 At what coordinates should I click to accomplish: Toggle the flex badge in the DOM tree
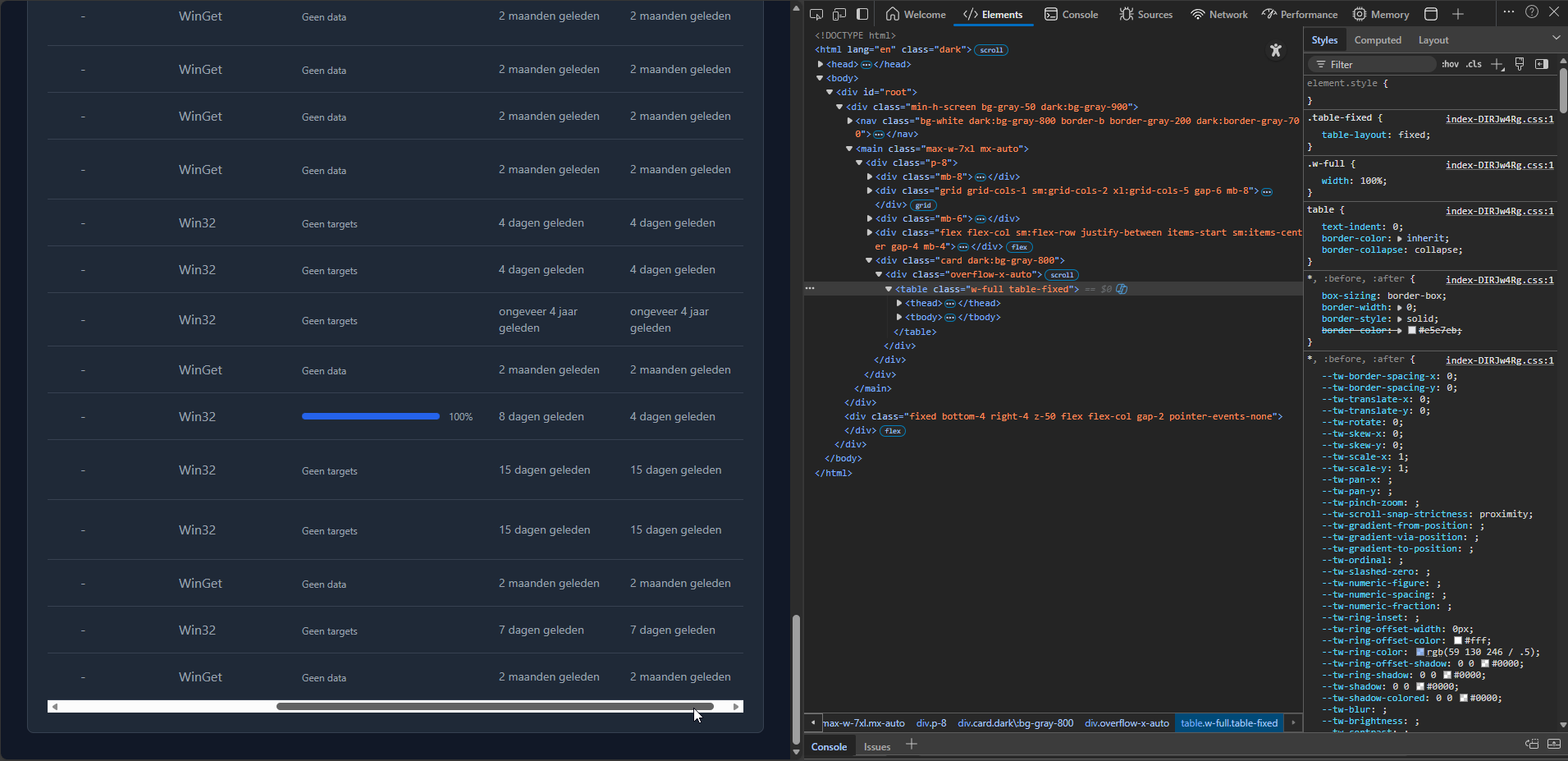[1019, 247]
